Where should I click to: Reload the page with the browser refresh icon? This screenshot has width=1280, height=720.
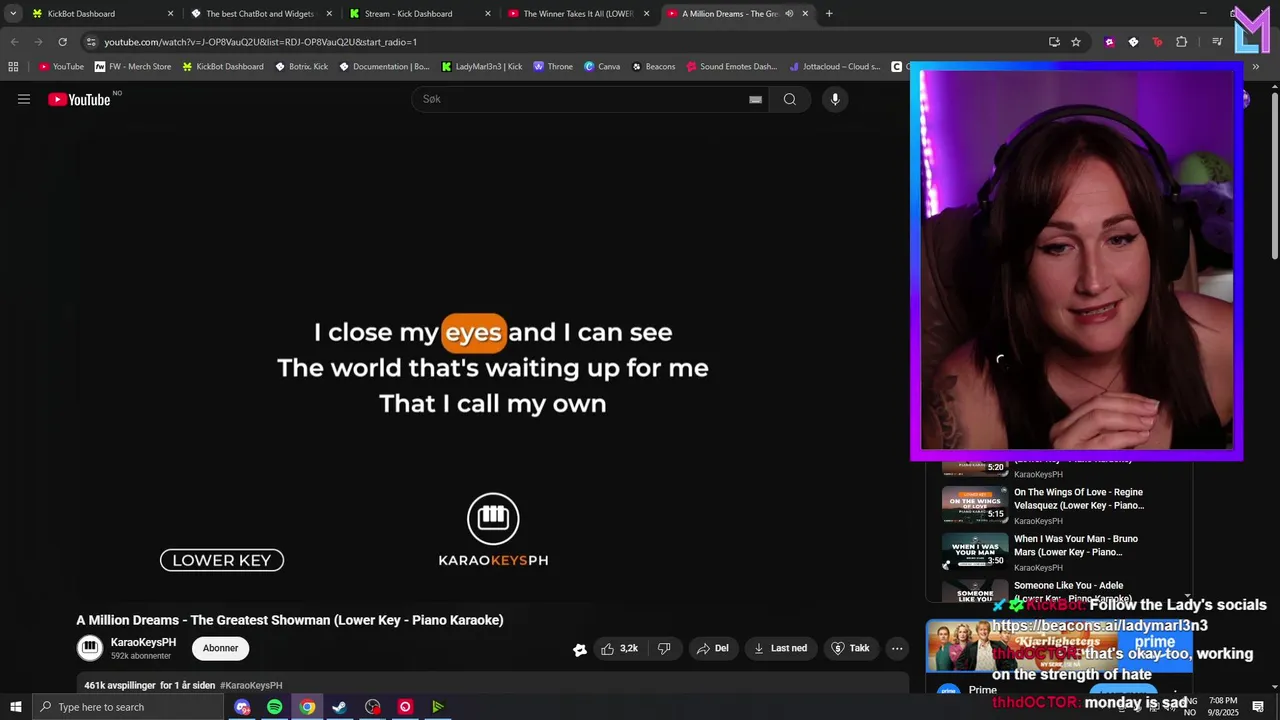(62, 42)
